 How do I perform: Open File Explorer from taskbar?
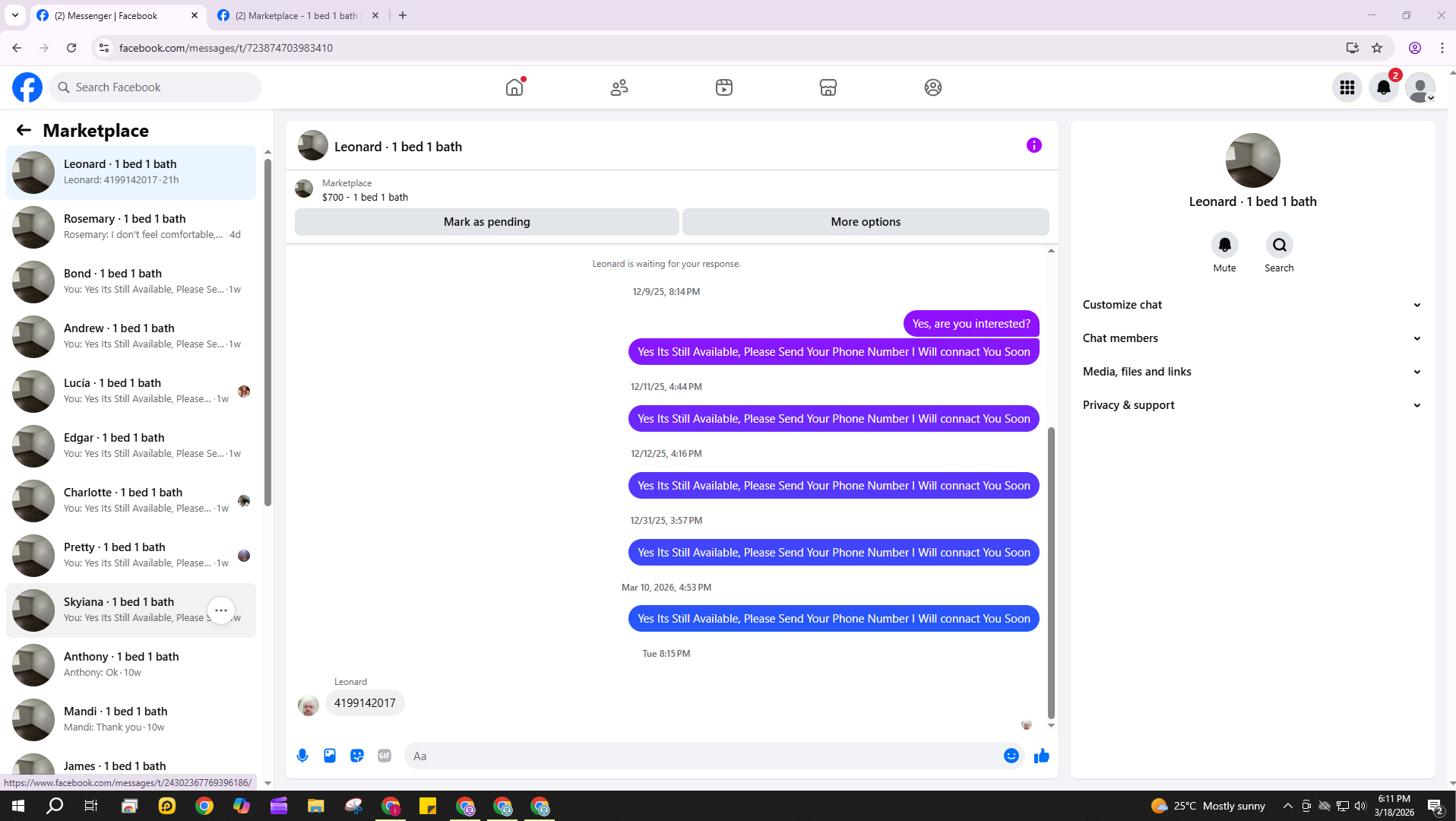click(x=315, y=806)
